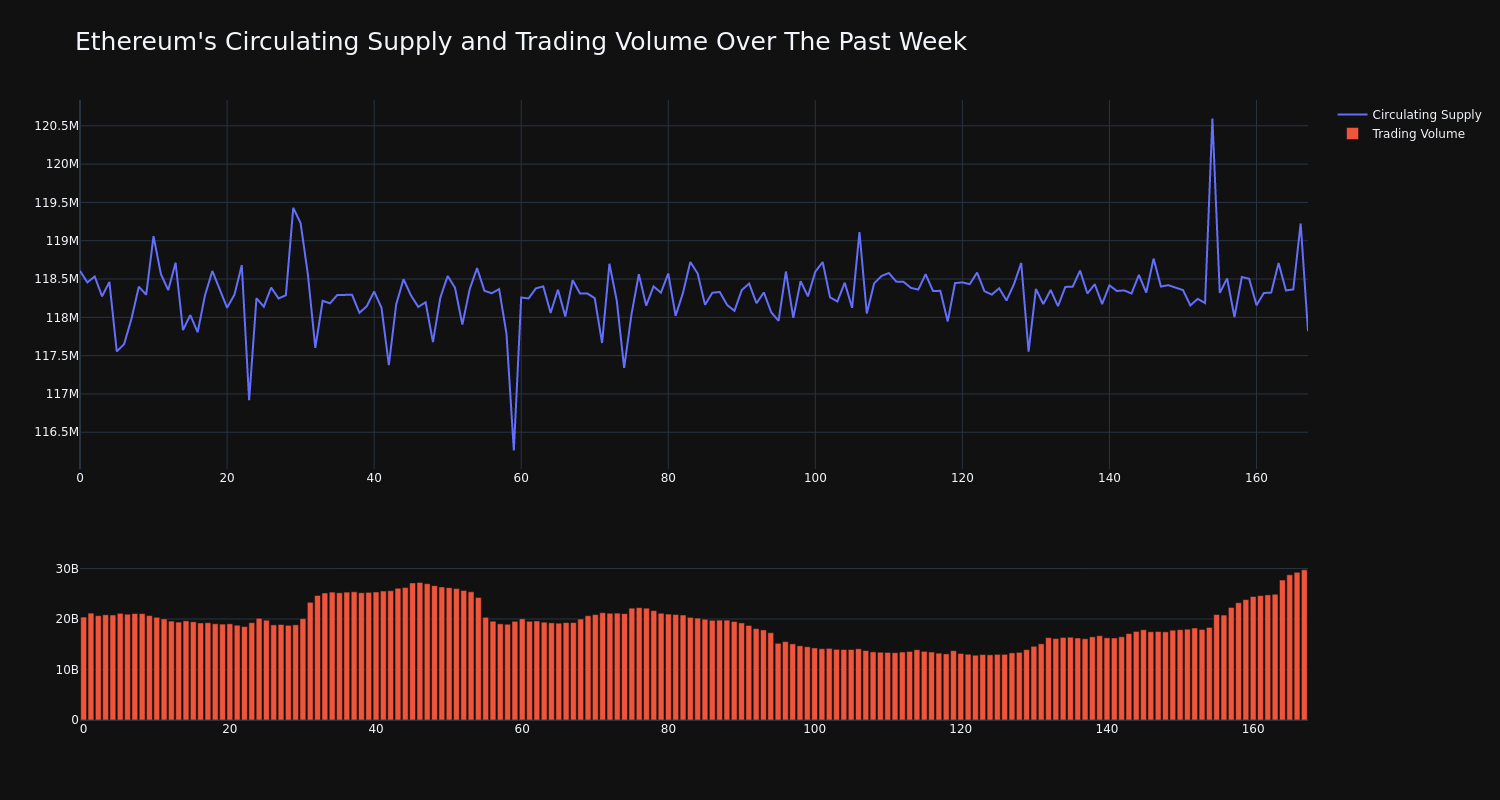Click x-axis label 160 on supply chart

pyautogui.click(x=1256, y=478)
